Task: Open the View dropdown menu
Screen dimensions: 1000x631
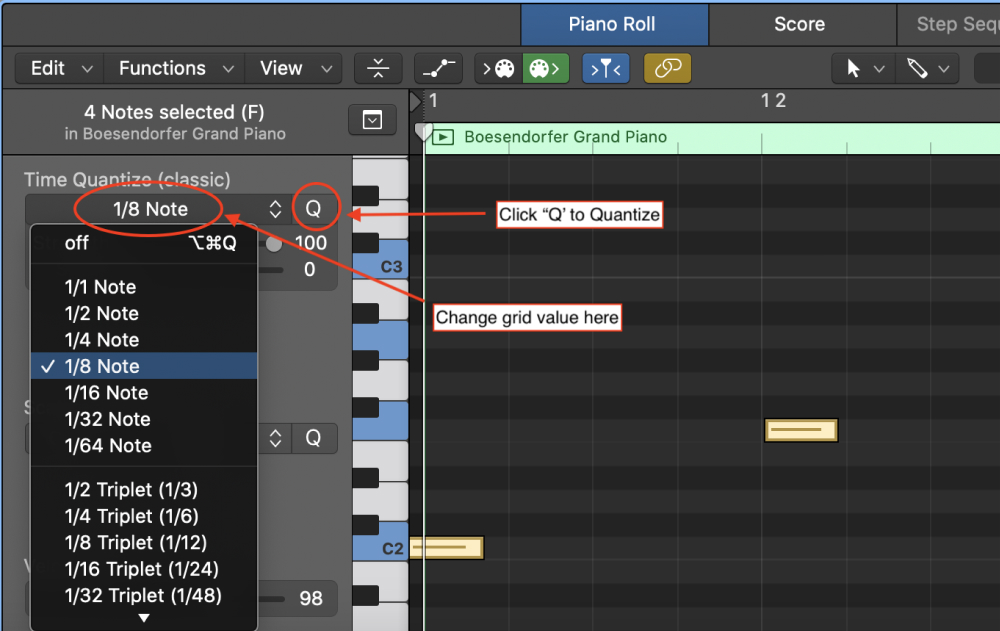Action: click(x=295, y=68)
